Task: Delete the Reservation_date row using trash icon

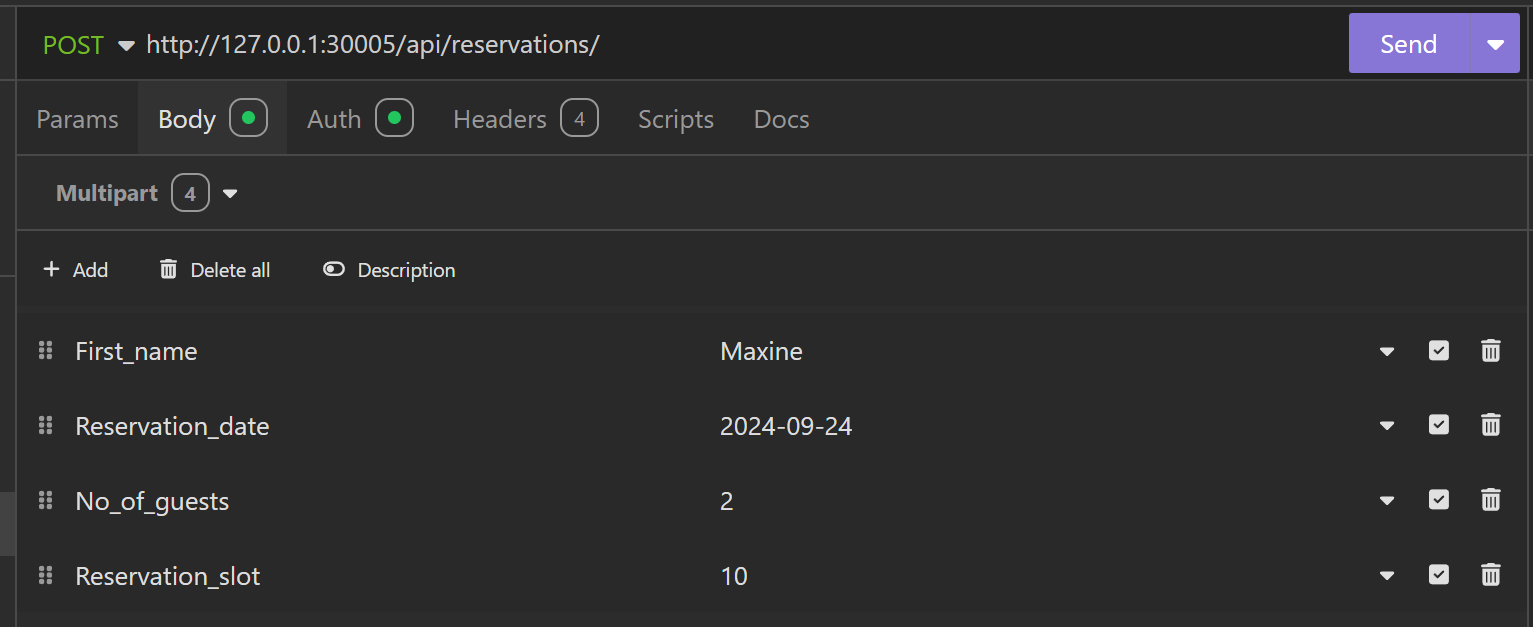Action: point(1490,426)
